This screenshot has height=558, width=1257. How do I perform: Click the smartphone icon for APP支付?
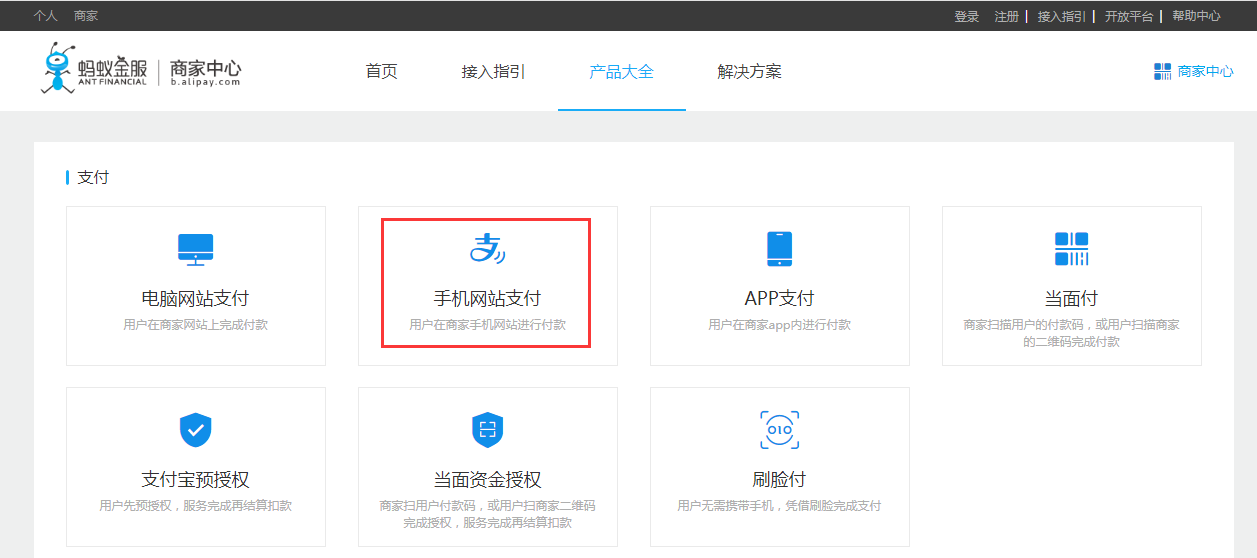pyautogui.click(x=779, y=249)
